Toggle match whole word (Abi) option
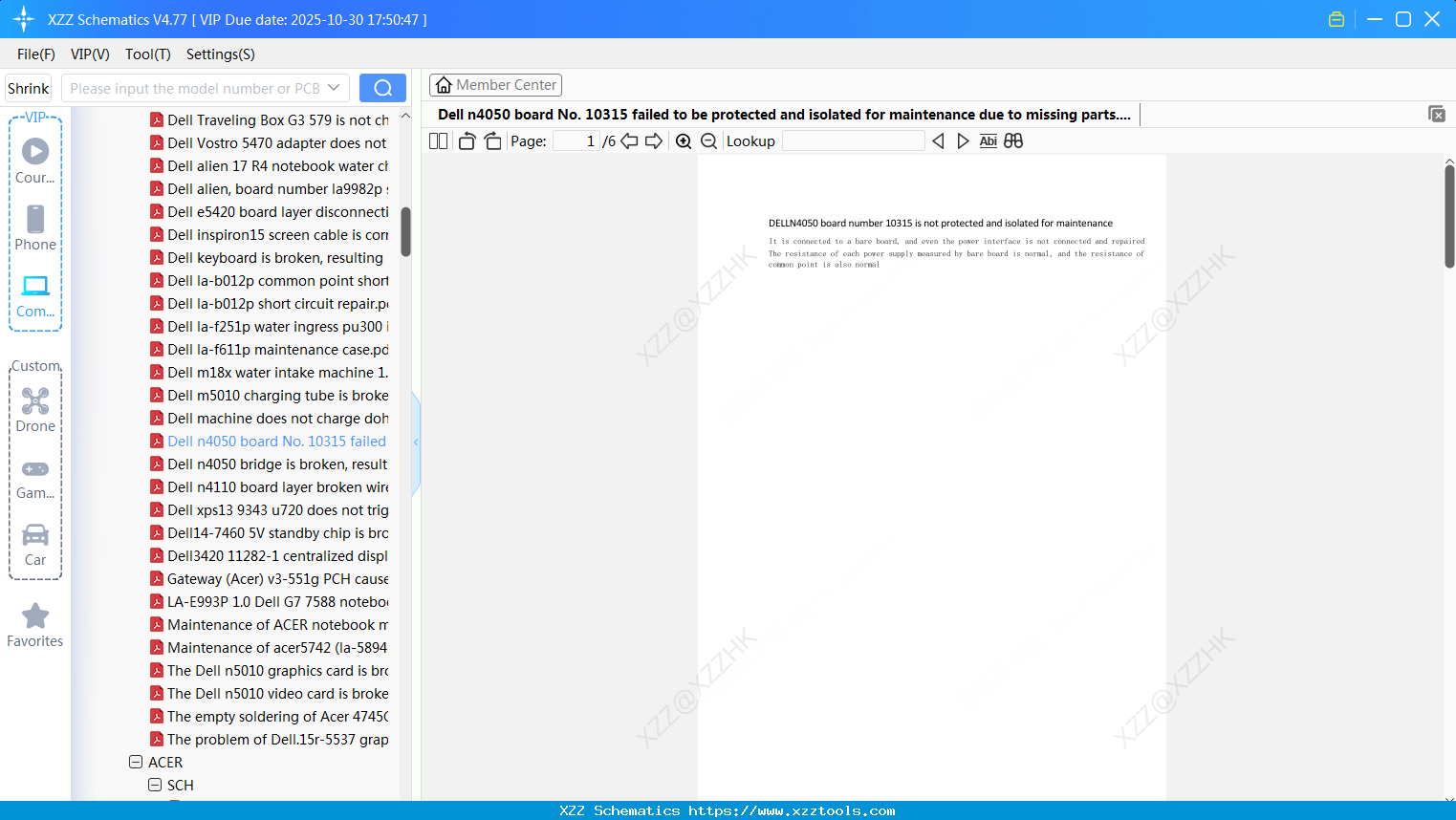Image resolution: width=1456 pixels, height=820 pixels. [x=989, y=141]
